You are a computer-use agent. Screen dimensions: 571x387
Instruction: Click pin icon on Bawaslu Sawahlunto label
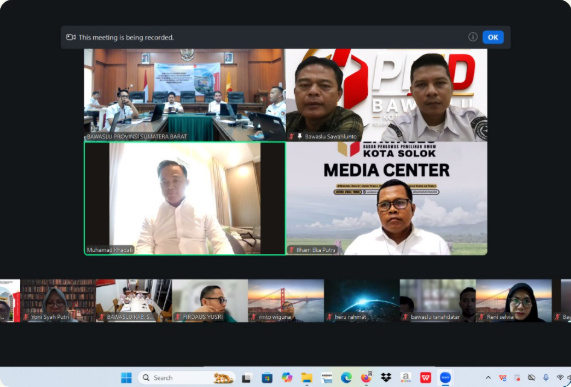click(x=299, y=137)
